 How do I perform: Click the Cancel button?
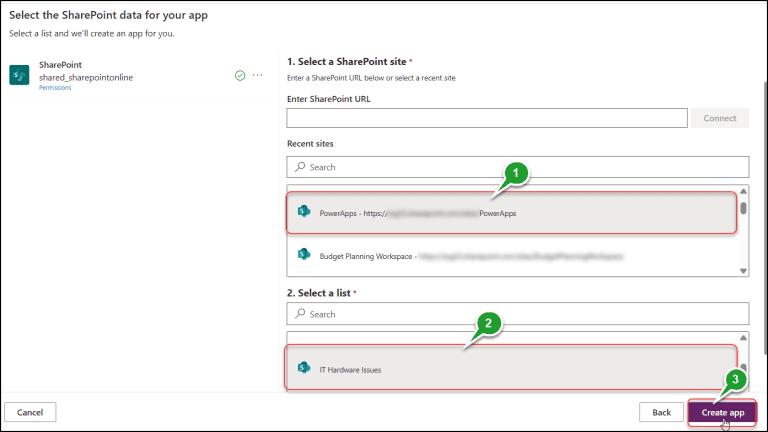pyautogui.click(x=30, y=412)
